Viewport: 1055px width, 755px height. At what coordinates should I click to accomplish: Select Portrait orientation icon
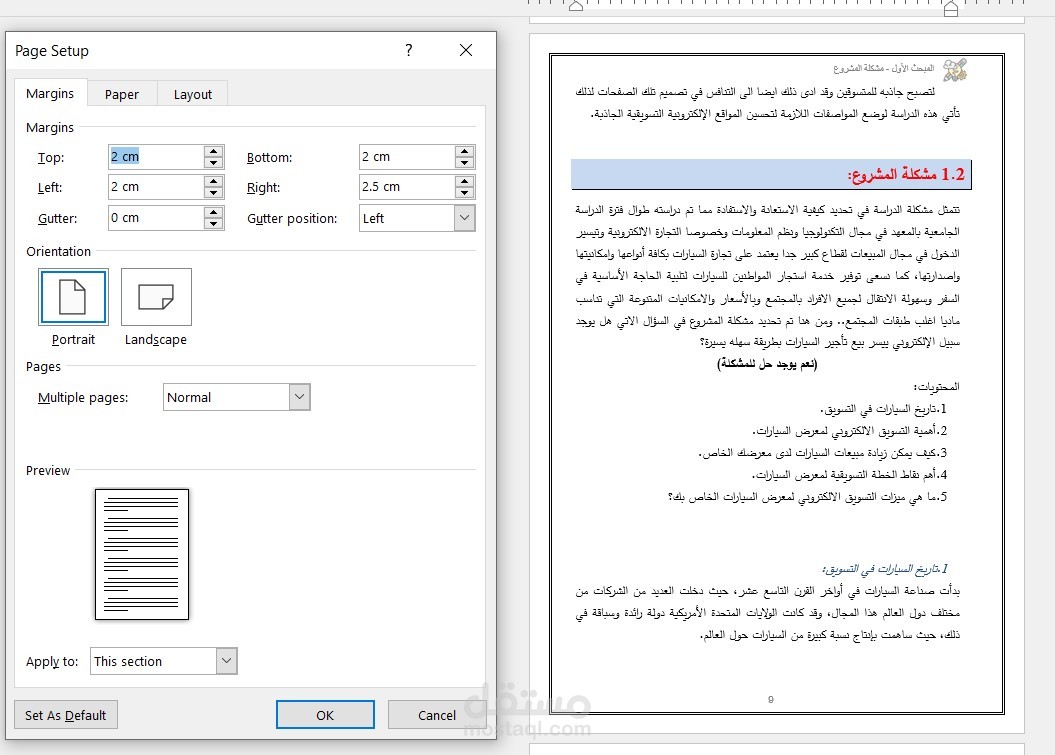[73, 297]
